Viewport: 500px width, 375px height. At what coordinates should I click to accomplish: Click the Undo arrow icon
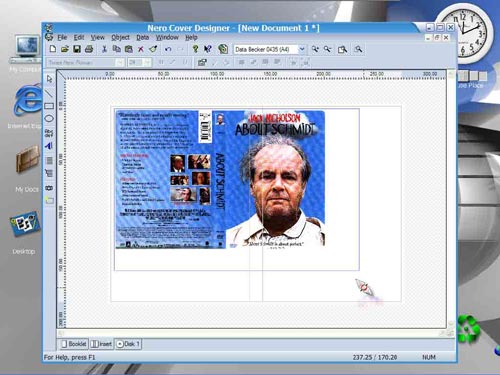pyautogui.click(x=168, y=49)
